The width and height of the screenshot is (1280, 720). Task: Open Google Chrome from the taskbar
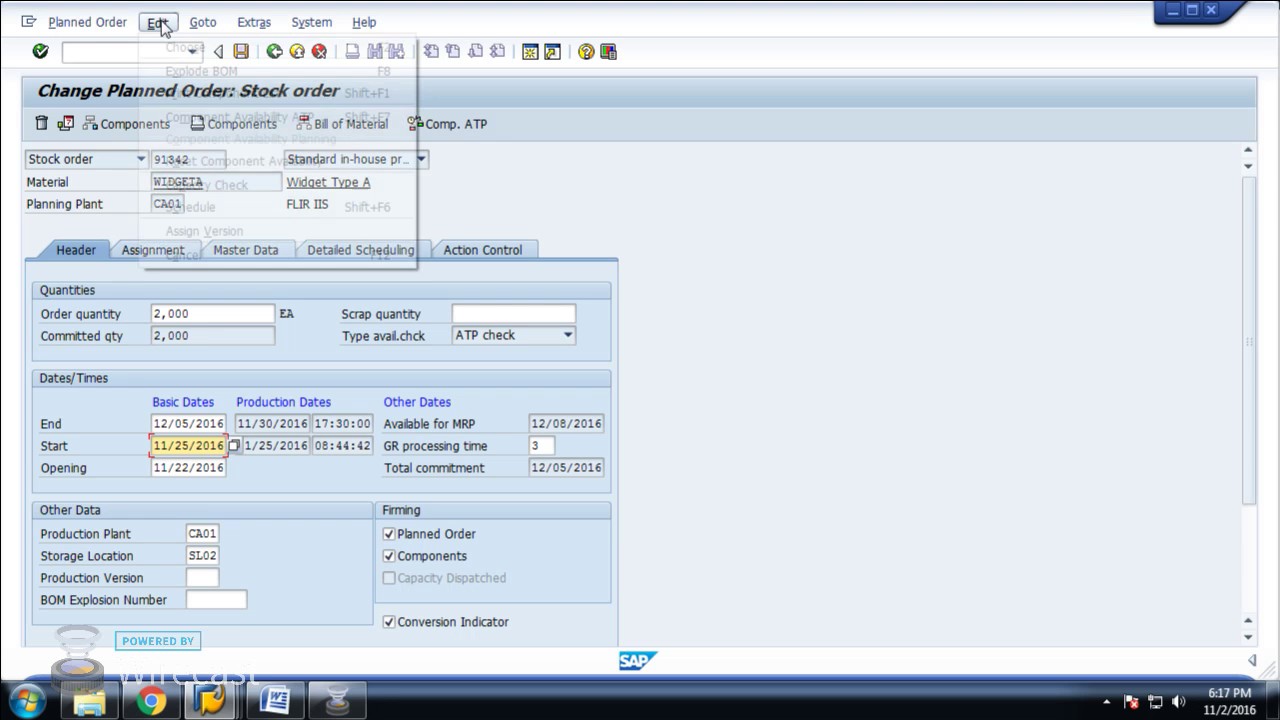(x=152, y=701)
